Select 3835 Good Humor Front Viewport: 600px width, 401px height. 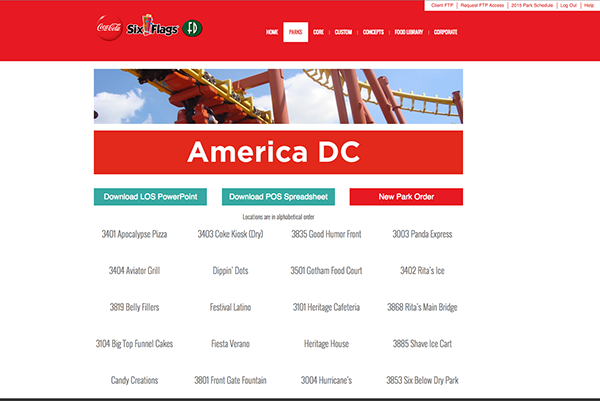pos(326,234)
